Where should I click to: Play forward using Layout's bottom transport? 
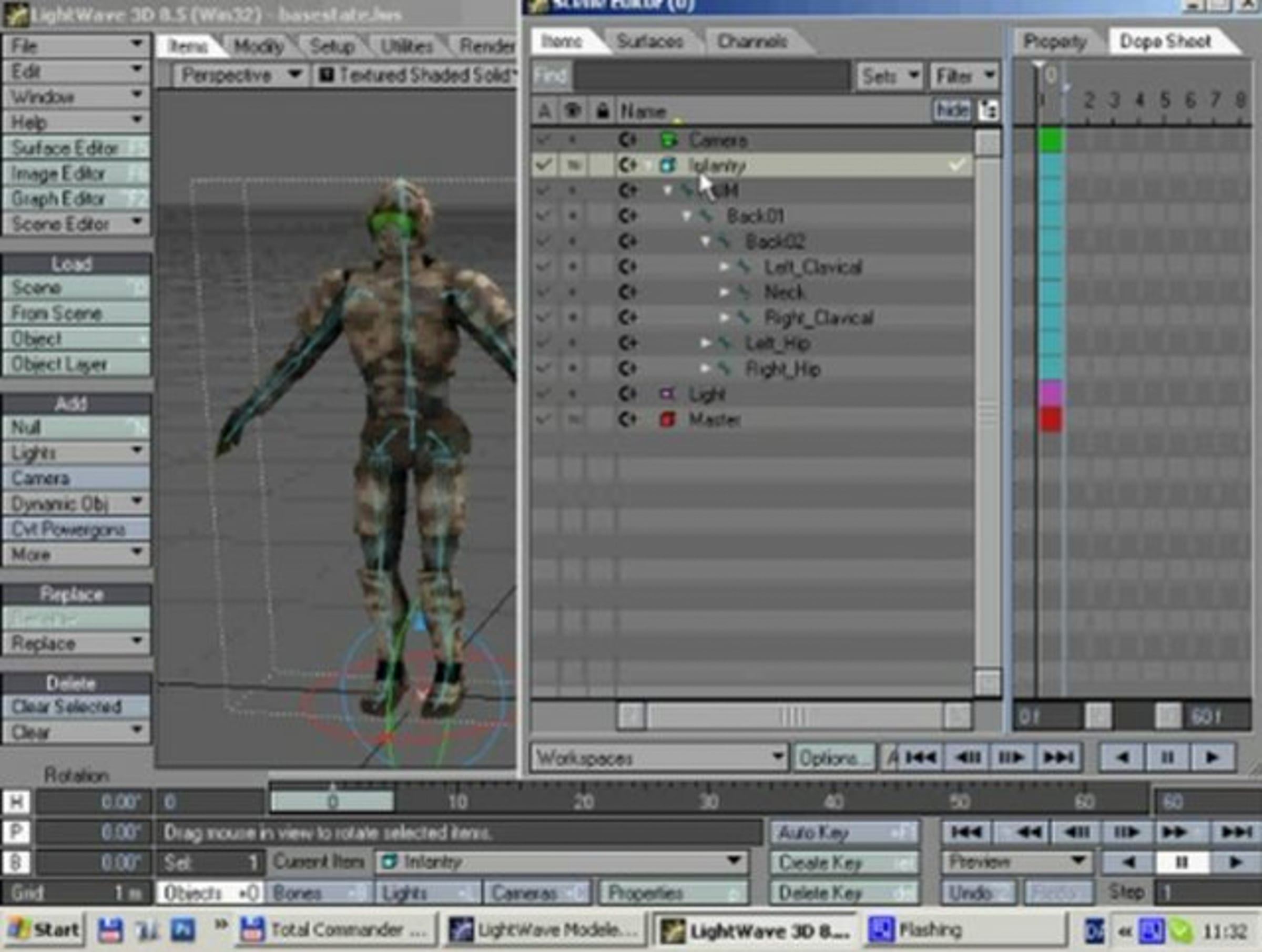click(1235, 862)
